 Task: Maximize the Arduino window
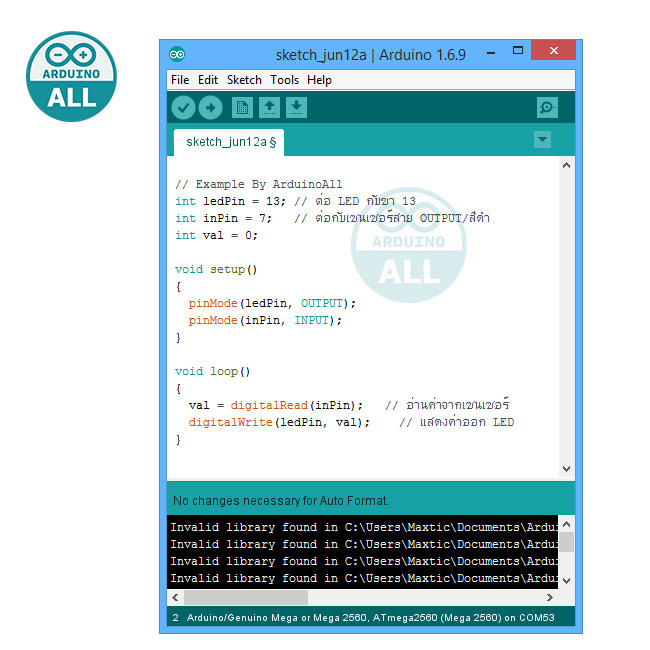[518, 51]
